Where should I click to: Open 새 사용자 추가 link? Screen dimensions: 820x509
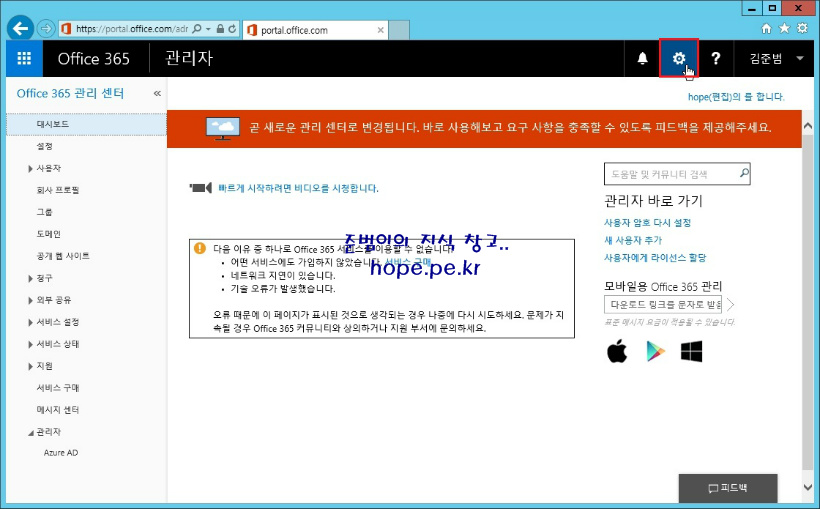[633, 240]
